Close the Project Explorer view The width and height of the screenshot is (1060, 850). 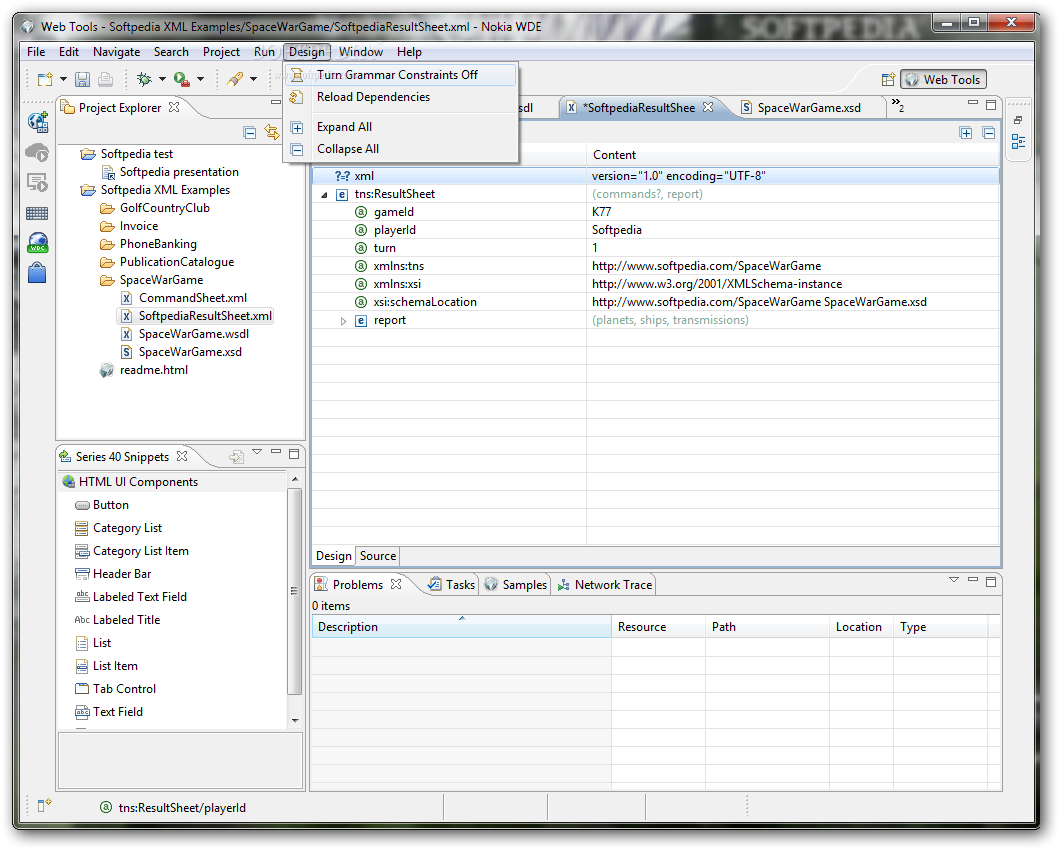click(x=174, y=107)
